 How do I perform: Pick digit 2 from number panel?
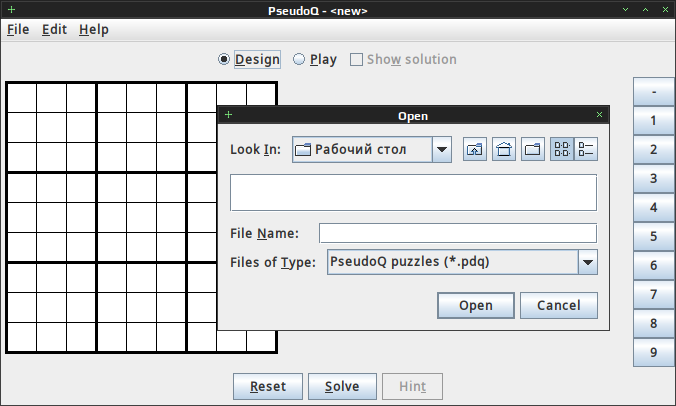point(654,150)
